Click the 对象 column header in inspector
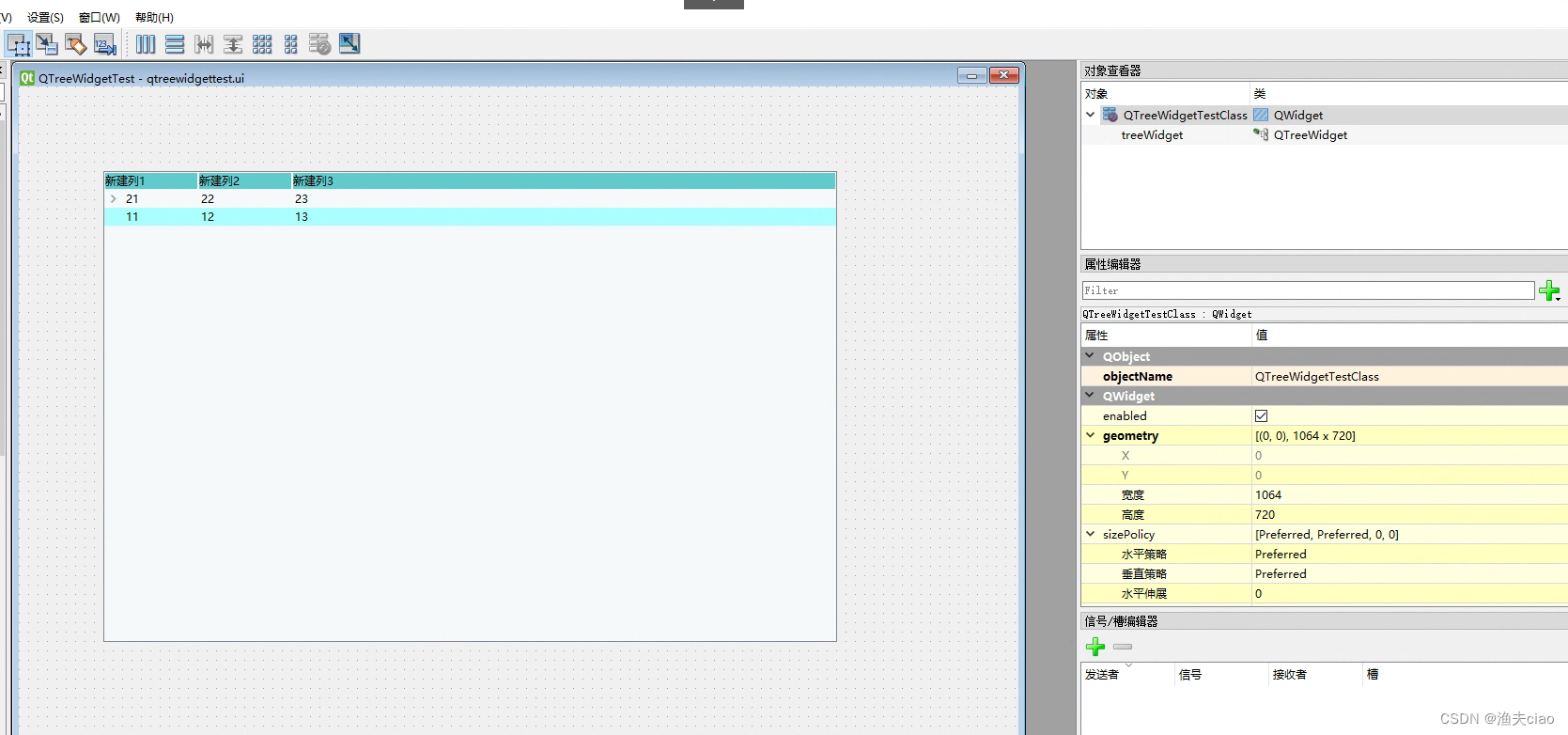1568x735 pixels. [1166, 93]
